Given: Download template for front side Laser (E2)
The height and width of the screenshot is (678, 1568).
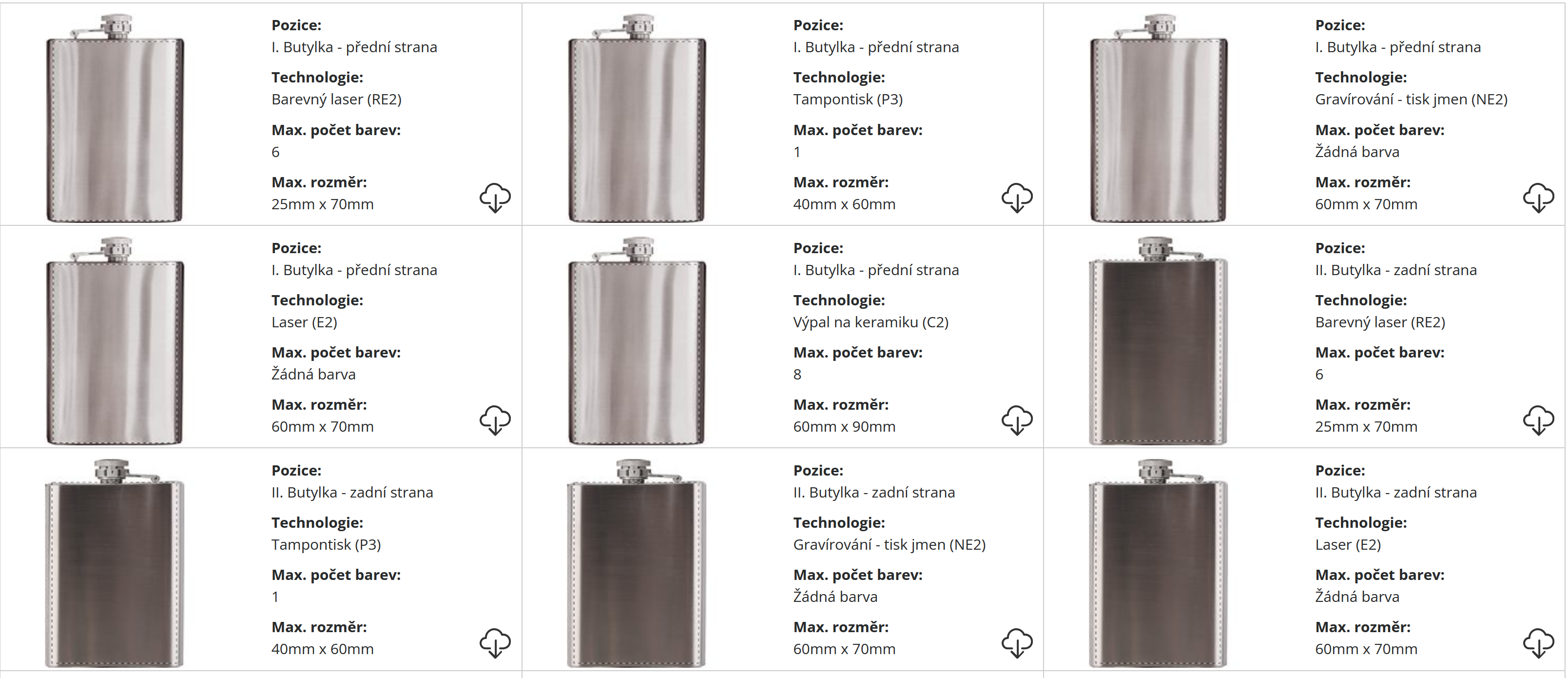Looking at the screenshot, I should 495,419.
